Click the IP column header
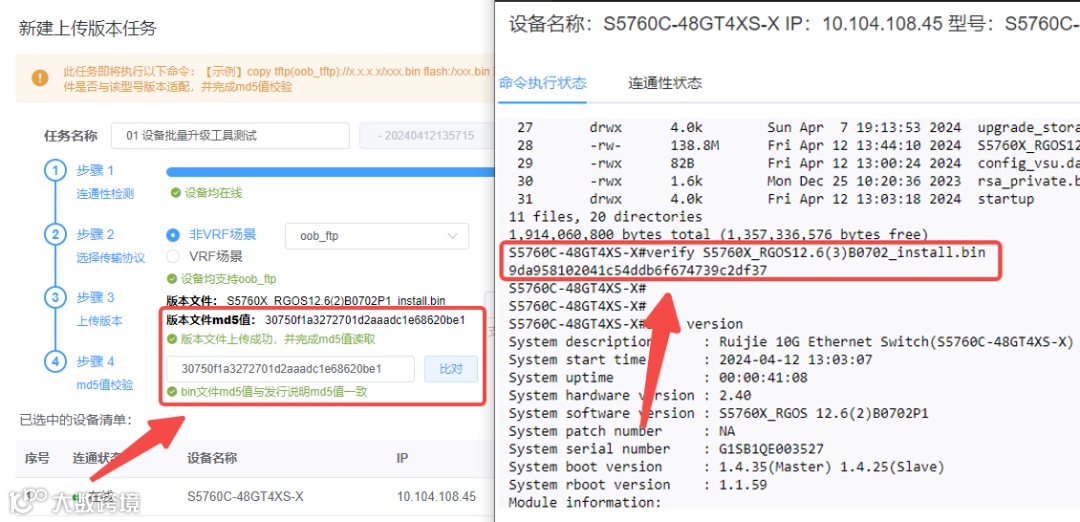 [402, 458]
